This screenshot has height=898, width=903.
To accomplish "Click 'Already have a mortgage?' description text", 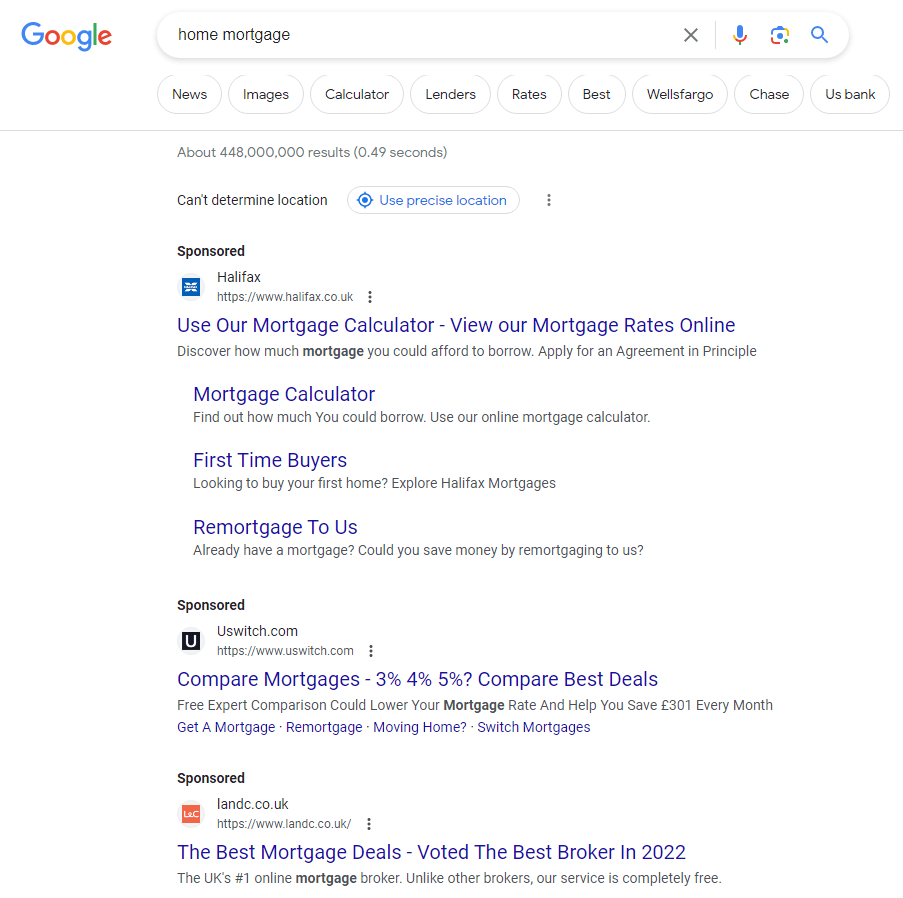I will pos(418,551).
